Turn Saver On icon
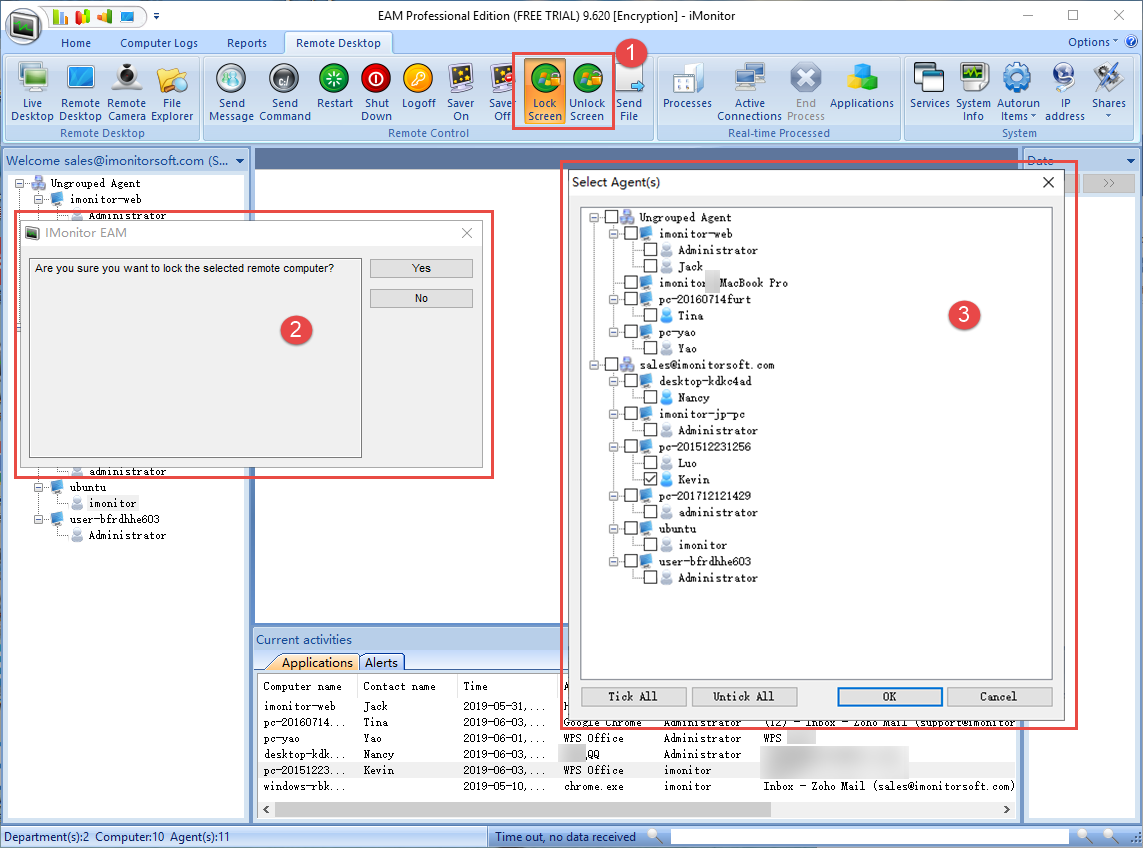The height and width of the screenshot is (848, 1143). [x=461, y=92]
